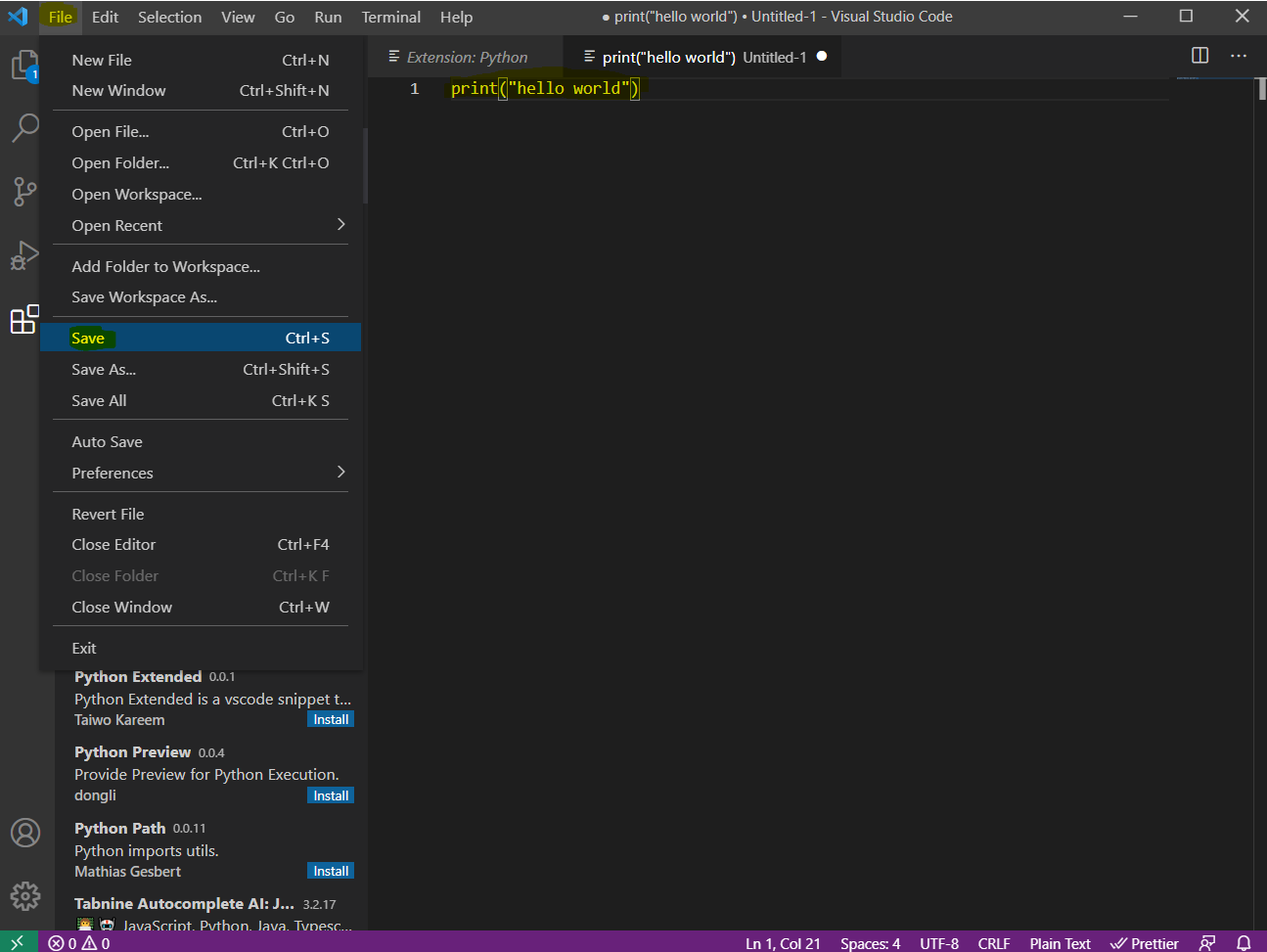Open the Run menu
This screenshot has width=1267, height=952.
tap(328, 17)
